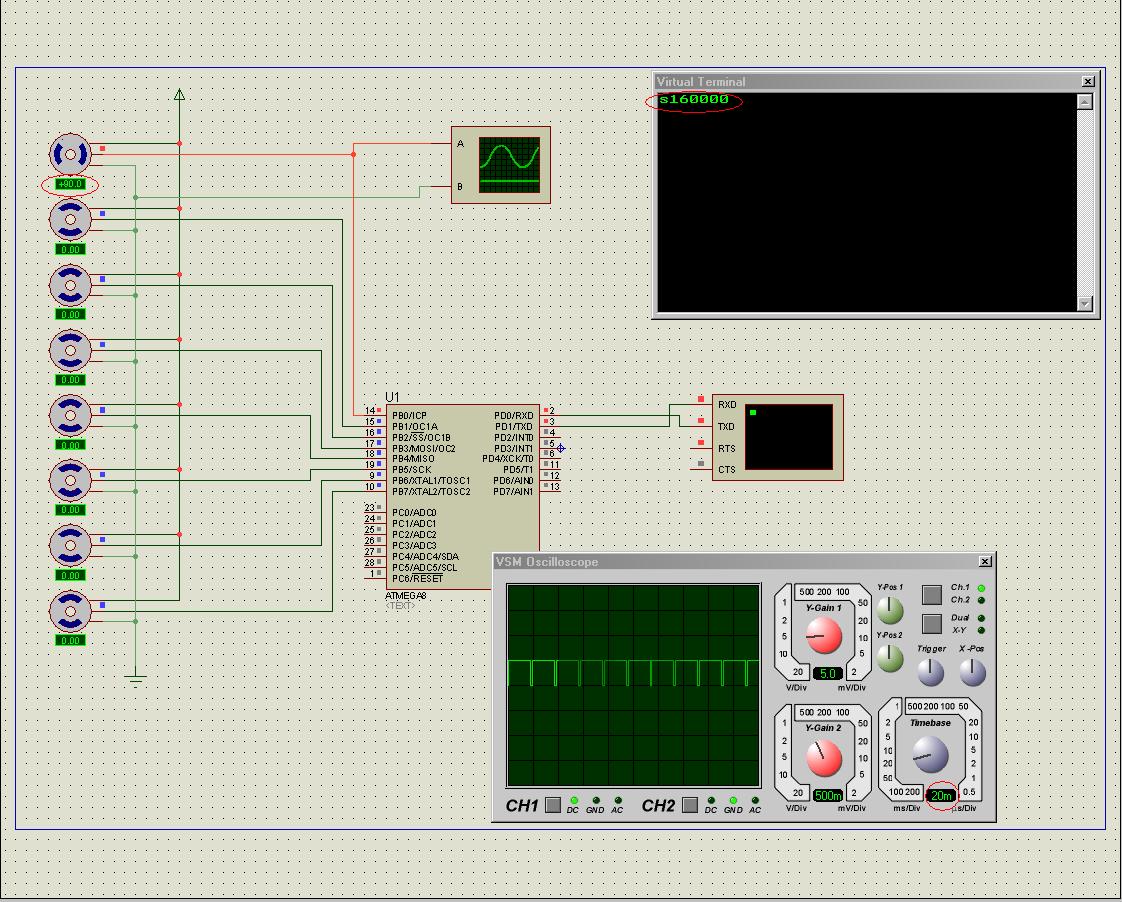Click the Y-Pos 1 green knob
The height and width of the screenshot is (902, 1122).
click(889, 610)
